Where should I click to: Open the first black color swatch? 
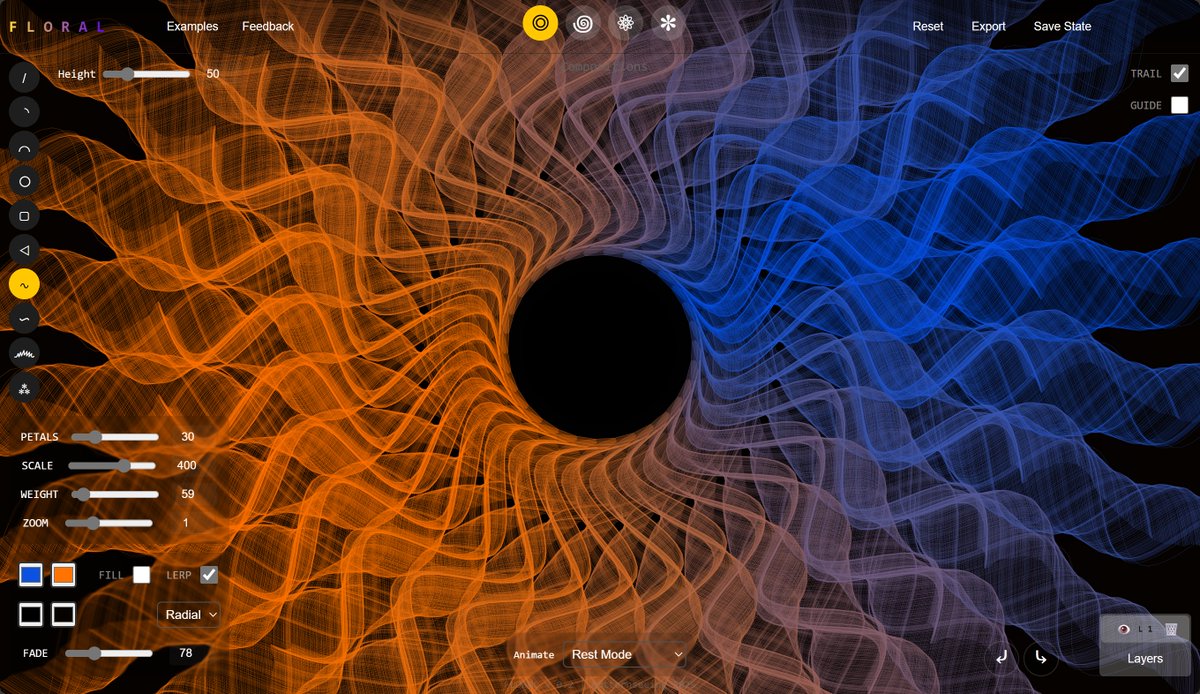click(x=31, y=614)
